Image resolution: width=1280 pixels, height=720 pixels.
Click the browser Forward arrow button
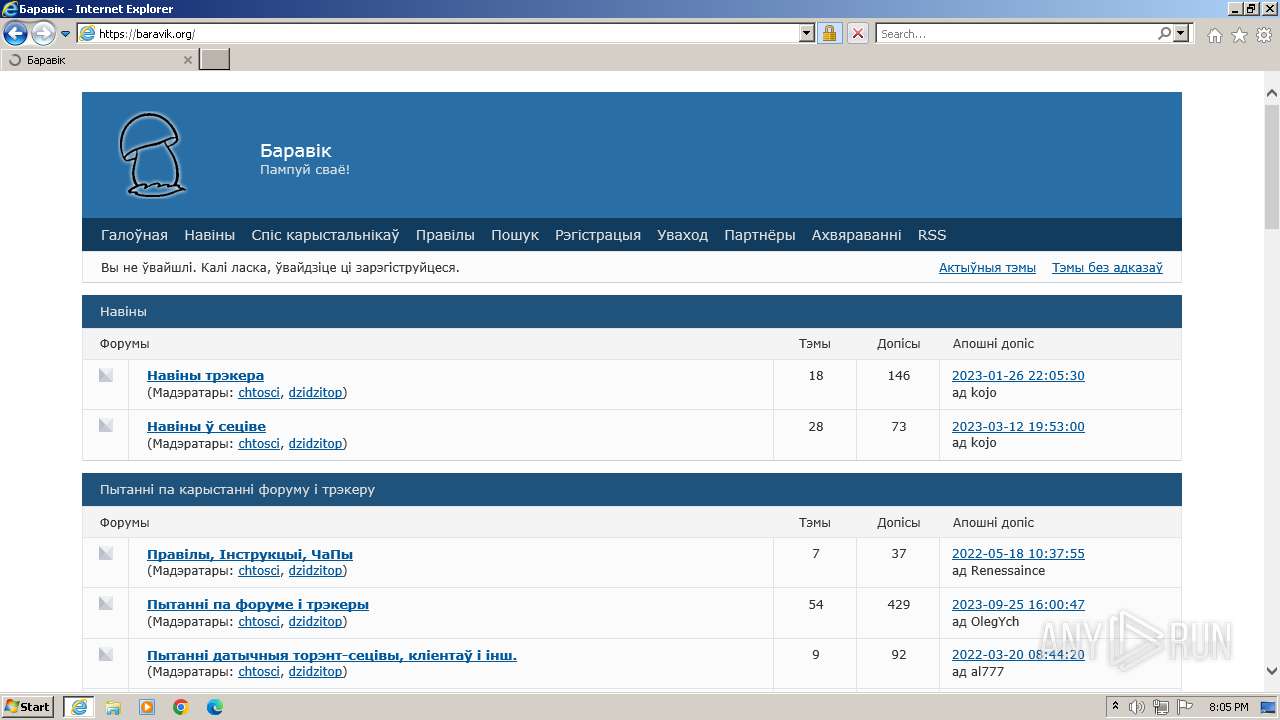43,34
